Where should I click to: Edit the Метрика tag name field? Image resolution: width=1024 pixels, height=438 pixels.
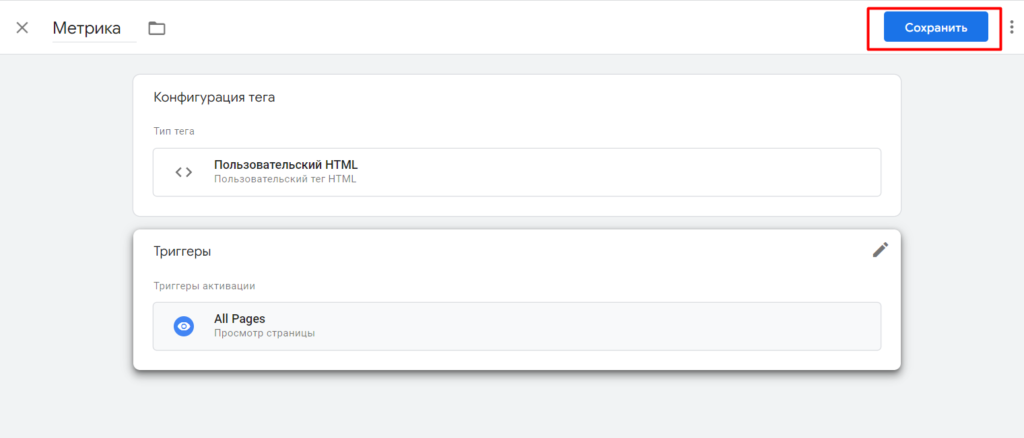pyautogui.click(x=93, y=28)
